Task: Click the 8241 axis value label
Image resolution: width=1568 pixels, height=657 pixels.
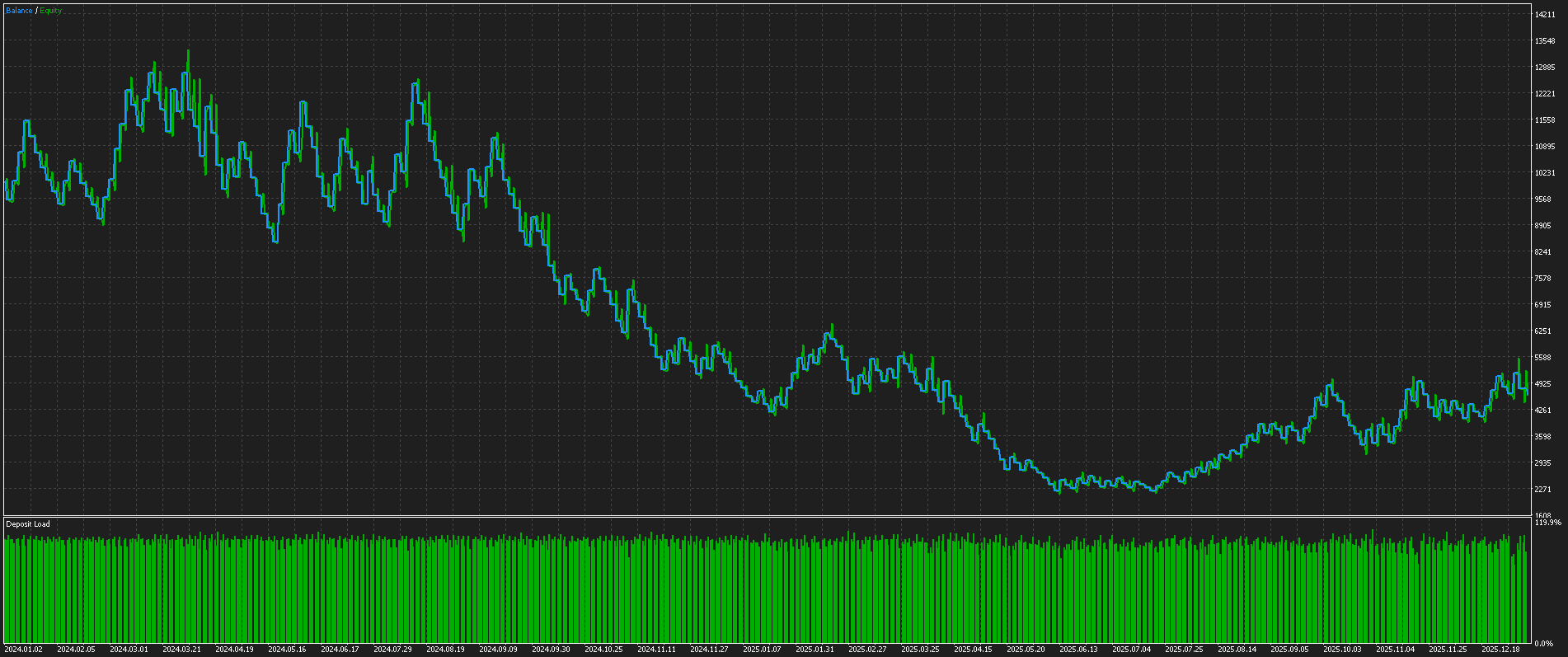Action: pos(1542,252)
